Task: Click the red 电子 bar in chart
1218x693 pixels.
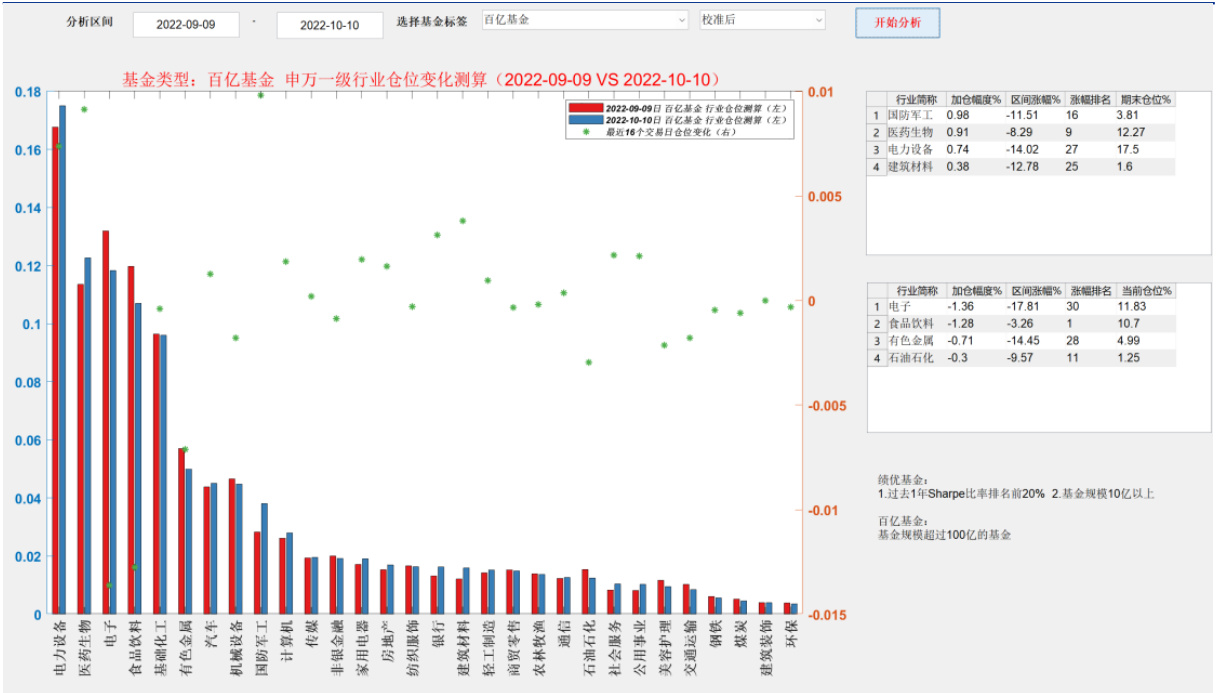Action: tap(105, 420)
